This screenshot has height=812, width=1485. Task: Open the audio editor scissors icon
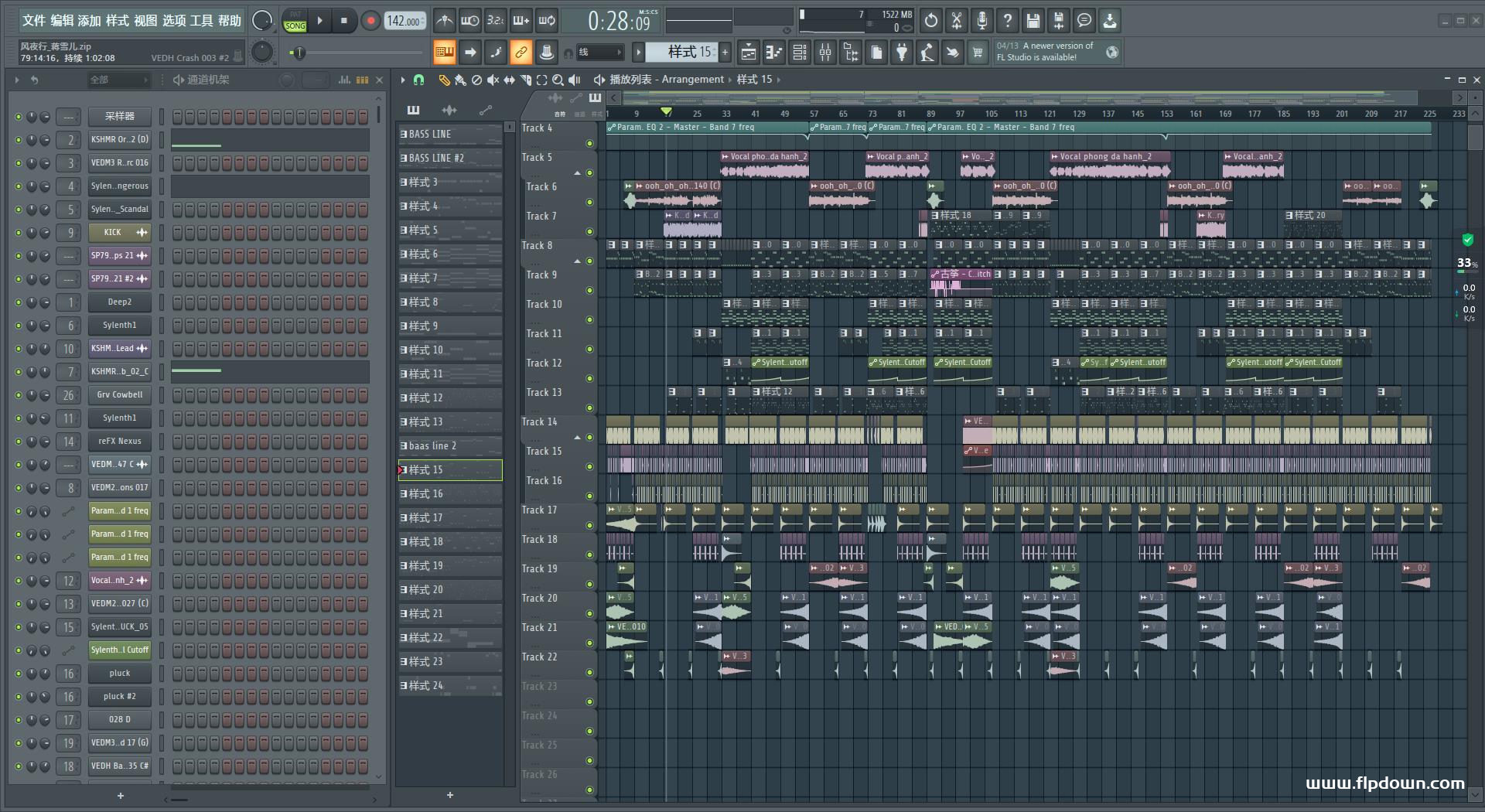[957, 21]
